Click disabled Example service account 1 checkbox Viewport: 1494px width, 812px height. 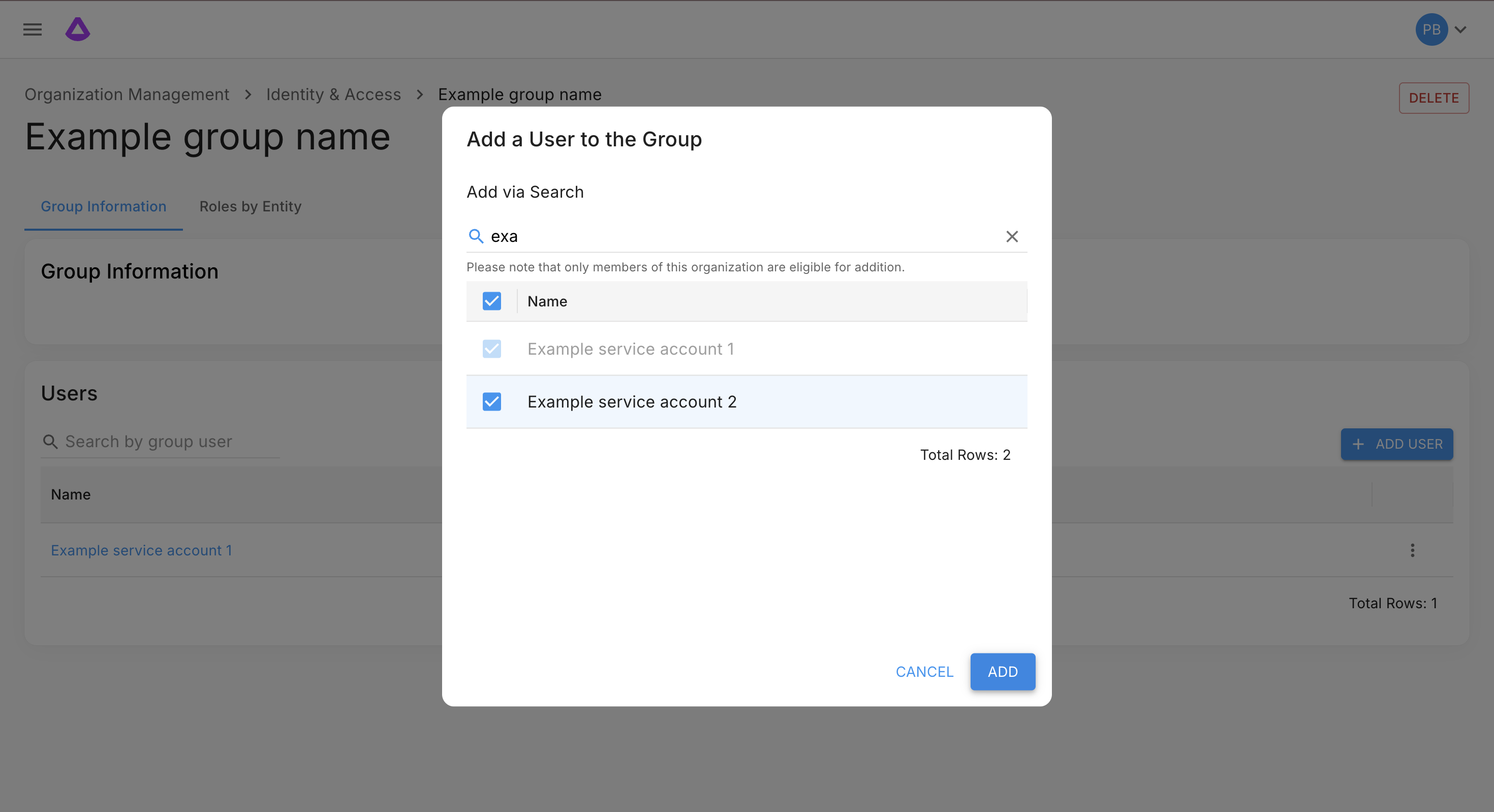pyautogui.click(x=491, y=349)
